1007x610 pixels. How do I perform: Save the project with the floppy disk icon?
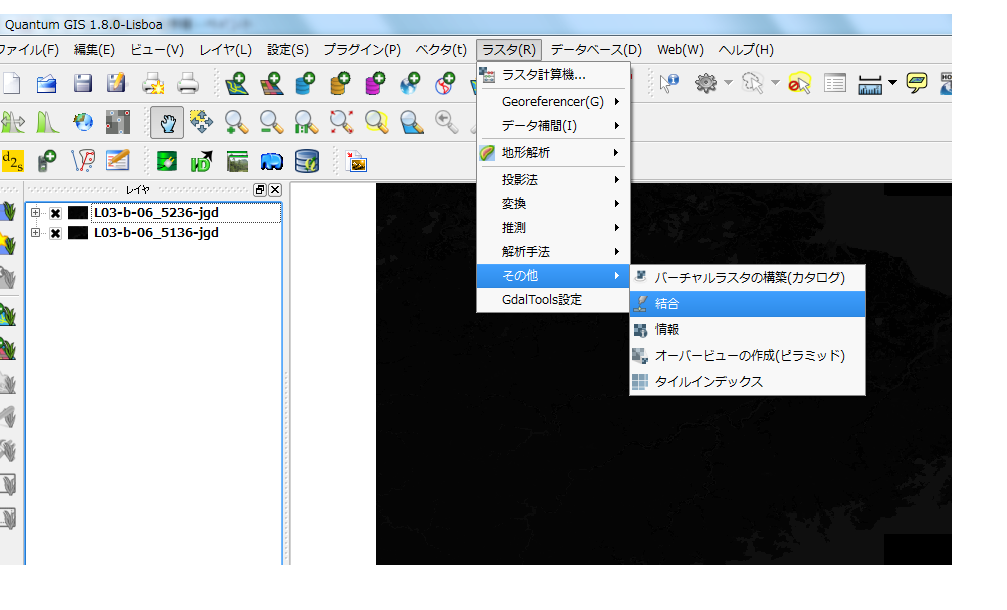click(82, 83)
